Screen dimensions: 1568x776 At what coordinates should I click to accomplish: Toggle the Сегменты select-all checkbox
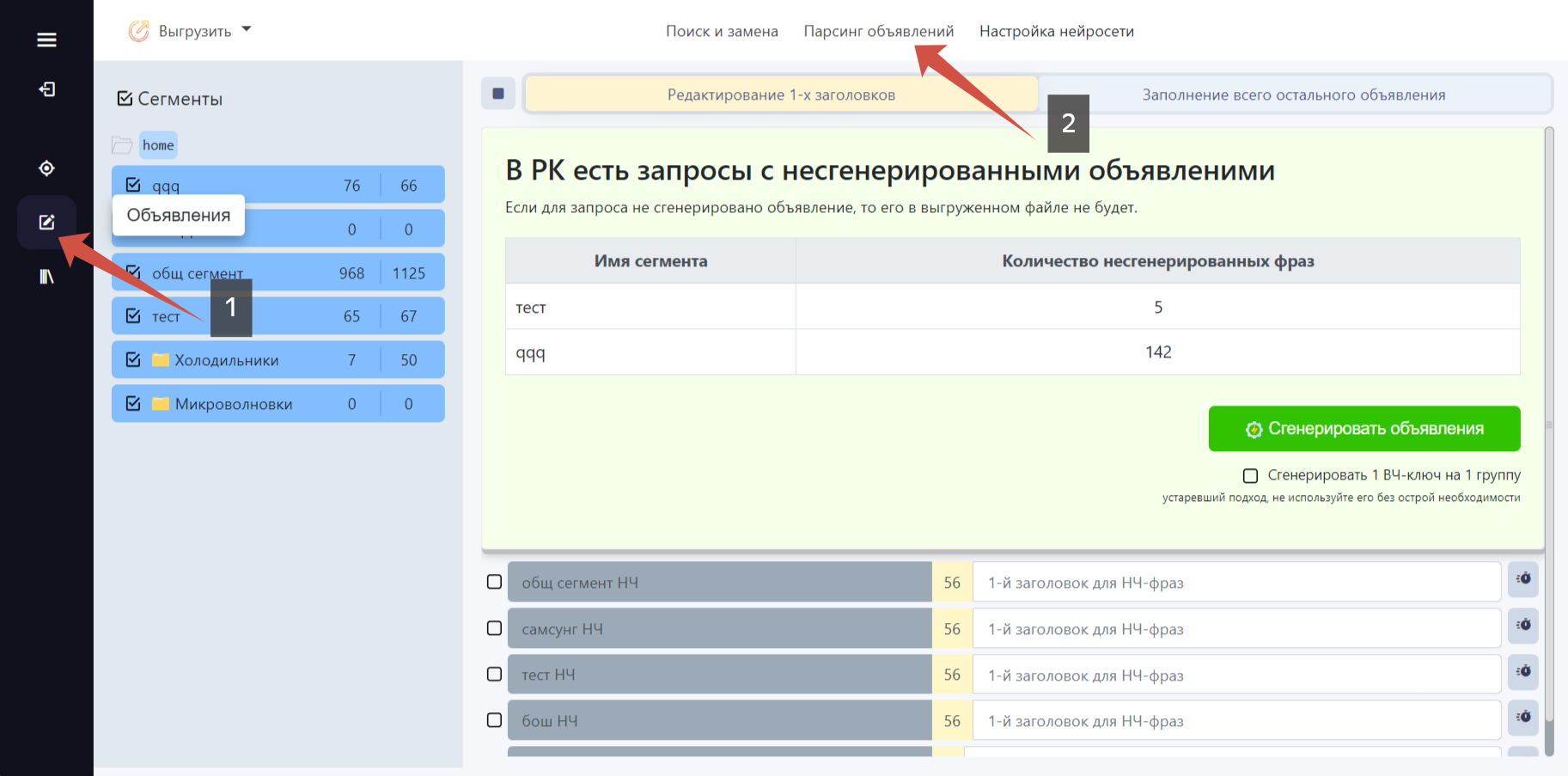[x=125, y=99]
